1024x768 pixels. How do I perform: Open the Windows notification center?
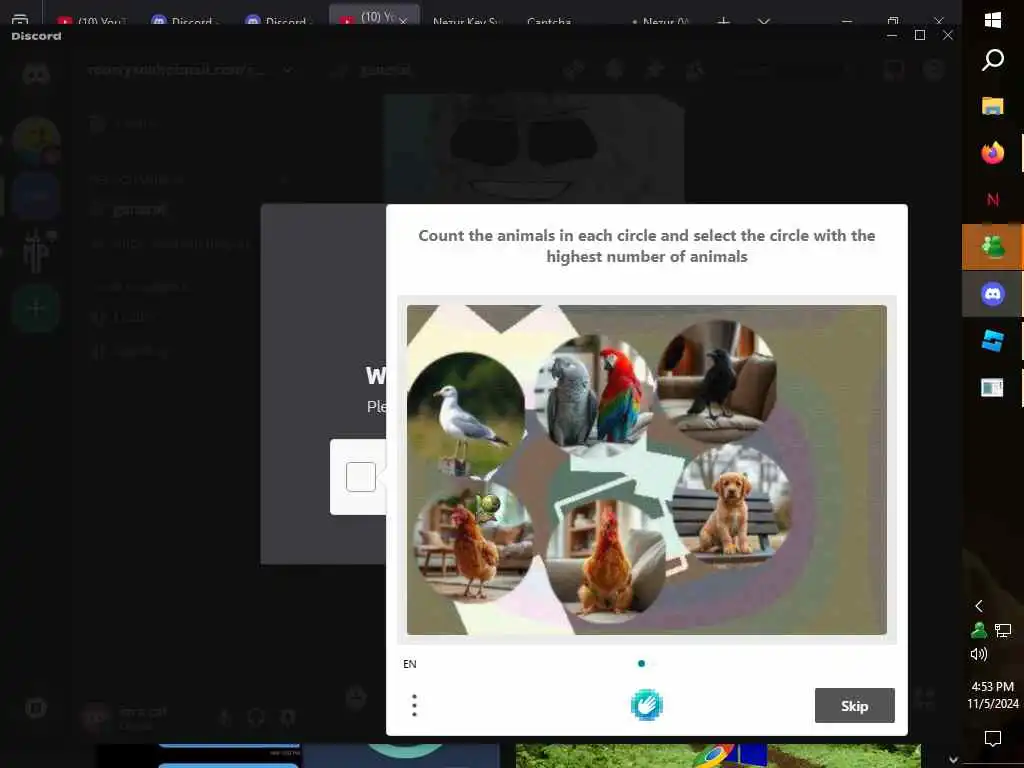(x=993, y=739)
